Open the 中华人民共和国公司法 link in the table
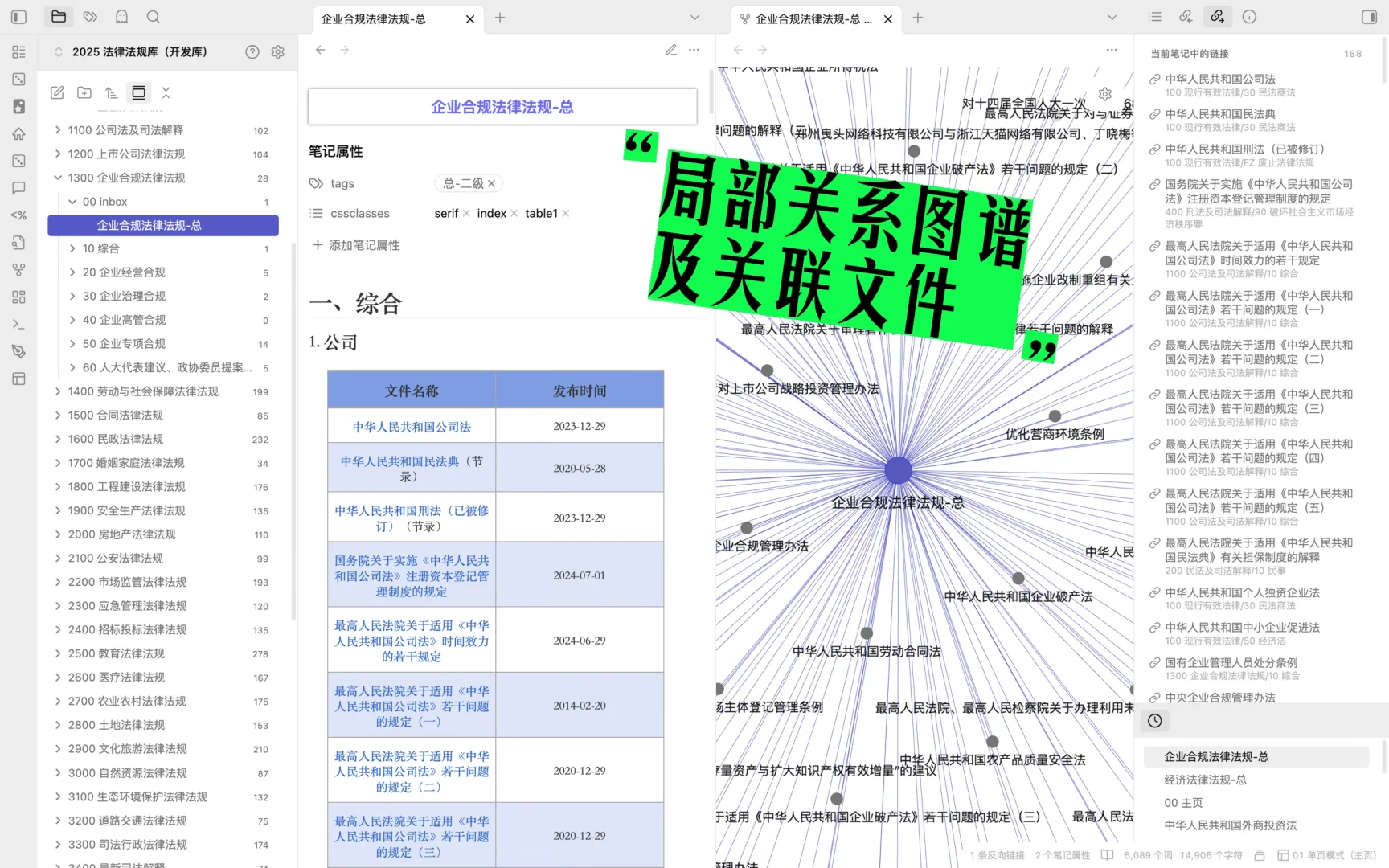This screenshot has height=868, width=1389. 410,427
